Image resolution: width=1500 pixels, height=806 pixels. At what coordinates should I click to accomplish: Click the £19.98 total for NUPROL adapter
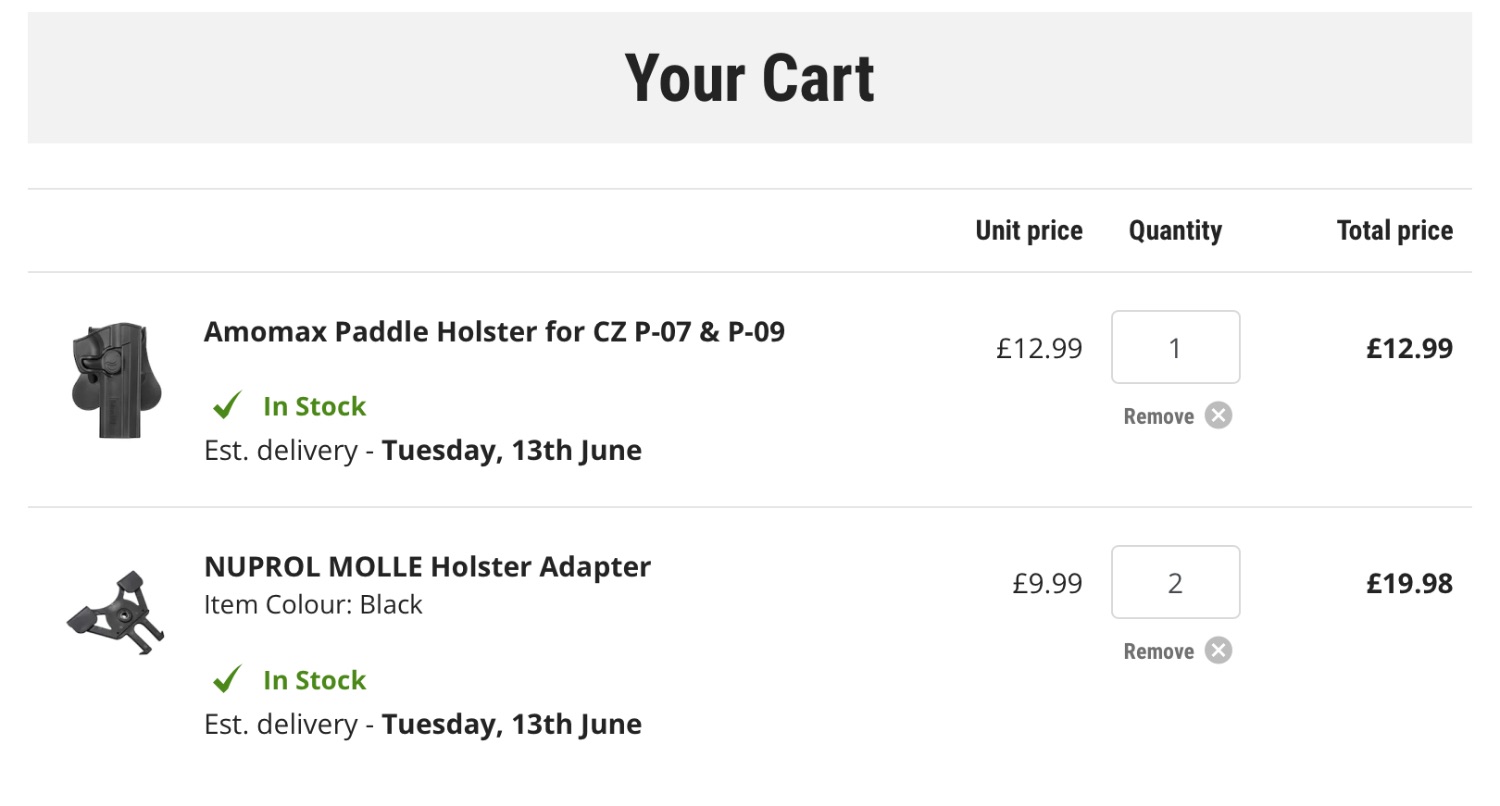tap(1409, 583)
